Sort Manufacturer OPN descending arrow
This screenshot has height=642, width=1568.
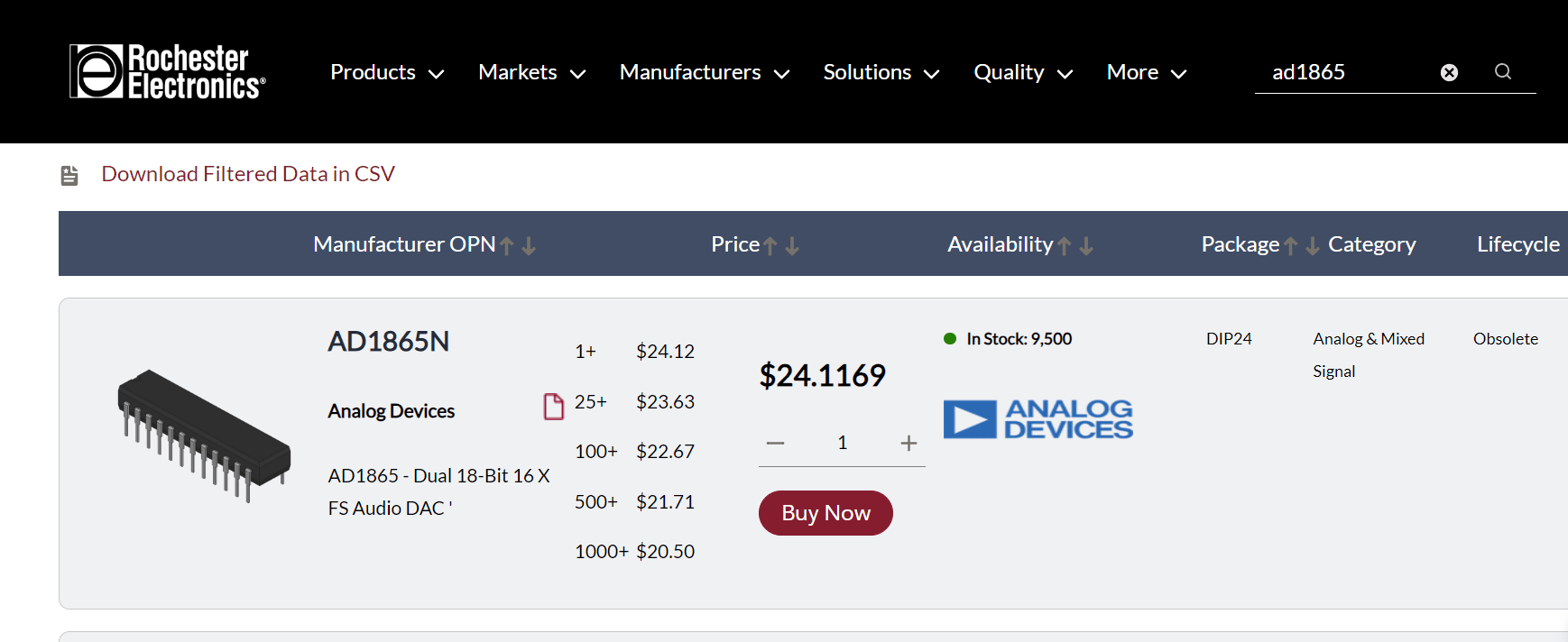tap(529, 245)
